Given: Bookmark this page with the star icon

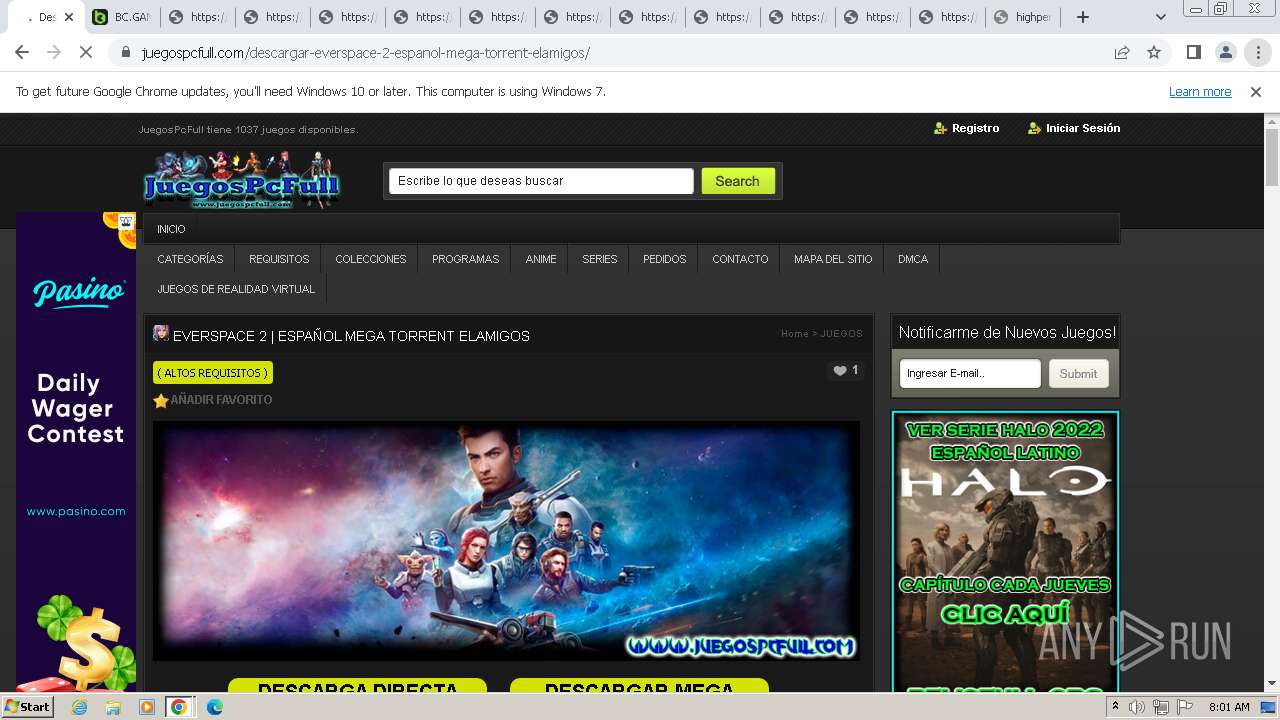Looking at the screenshot, I should [x=1154, y=52].
